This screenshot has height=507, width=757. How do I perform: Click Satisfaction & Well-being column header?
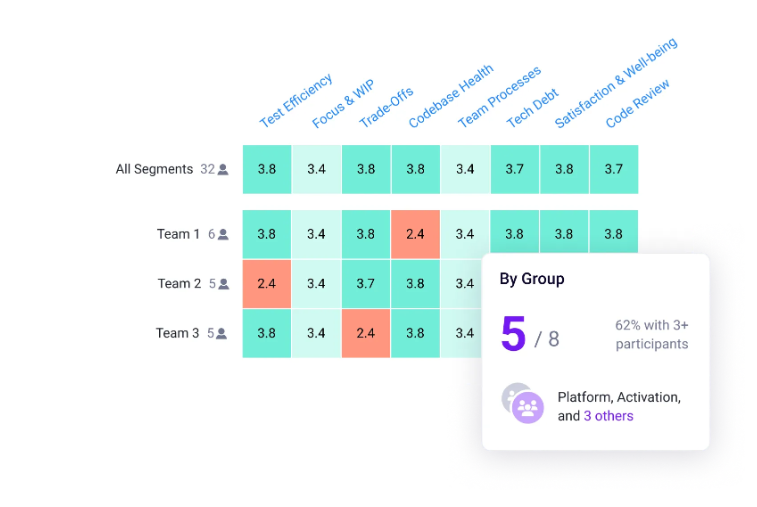615,83
